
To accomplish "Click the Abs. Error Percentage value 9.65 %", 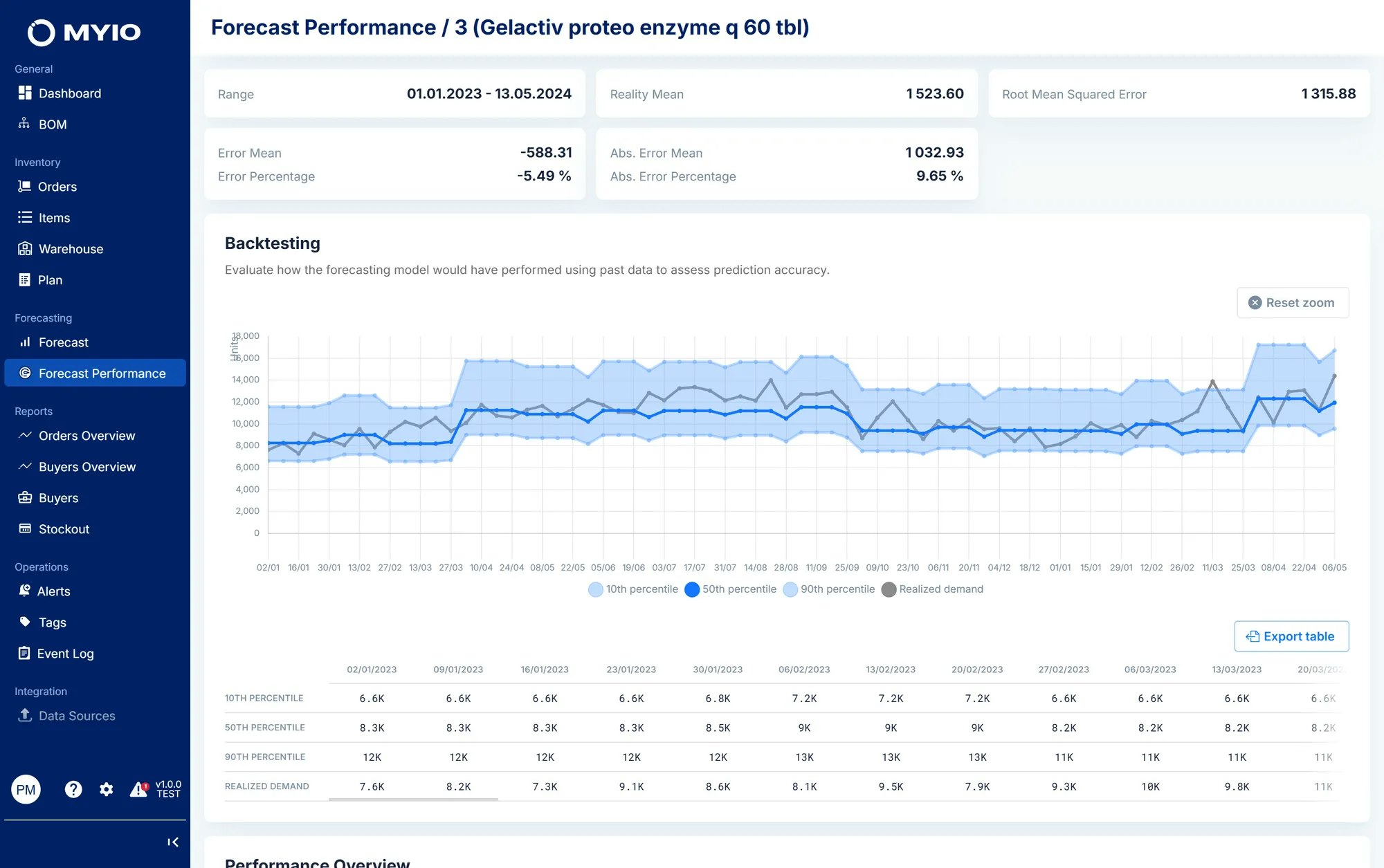I will (x=940, y=176).
